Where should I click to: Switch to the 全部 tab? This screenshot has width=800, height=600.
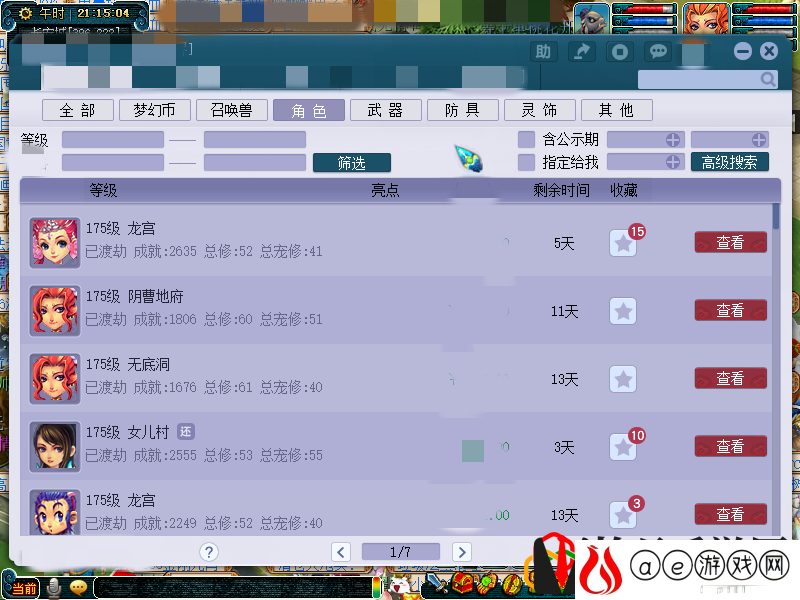pos(78,110)
